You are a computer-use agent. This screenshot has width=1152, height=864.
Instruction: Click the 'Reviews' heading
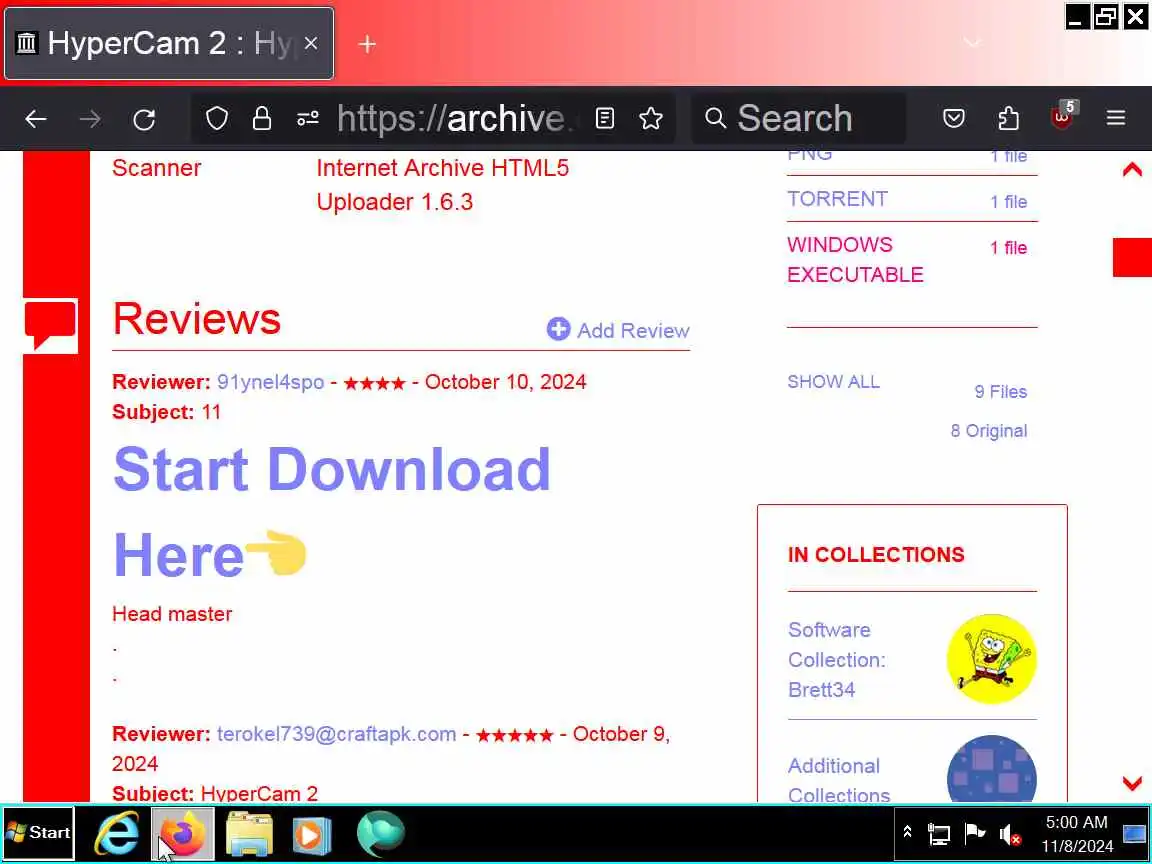tap(196, 319)
